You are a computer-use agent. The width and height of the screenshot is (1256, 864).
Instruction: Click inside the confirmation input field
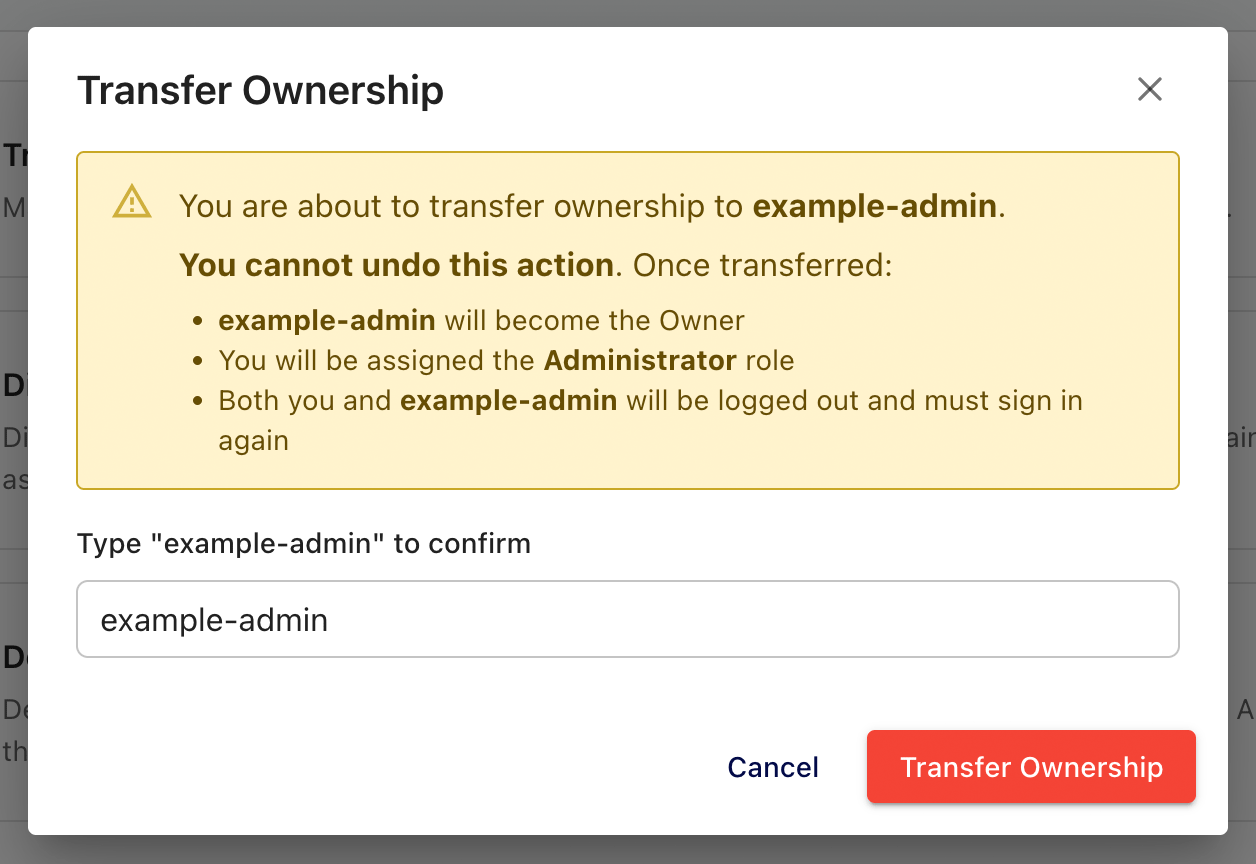pyautogui.click(x=627, y=618)
